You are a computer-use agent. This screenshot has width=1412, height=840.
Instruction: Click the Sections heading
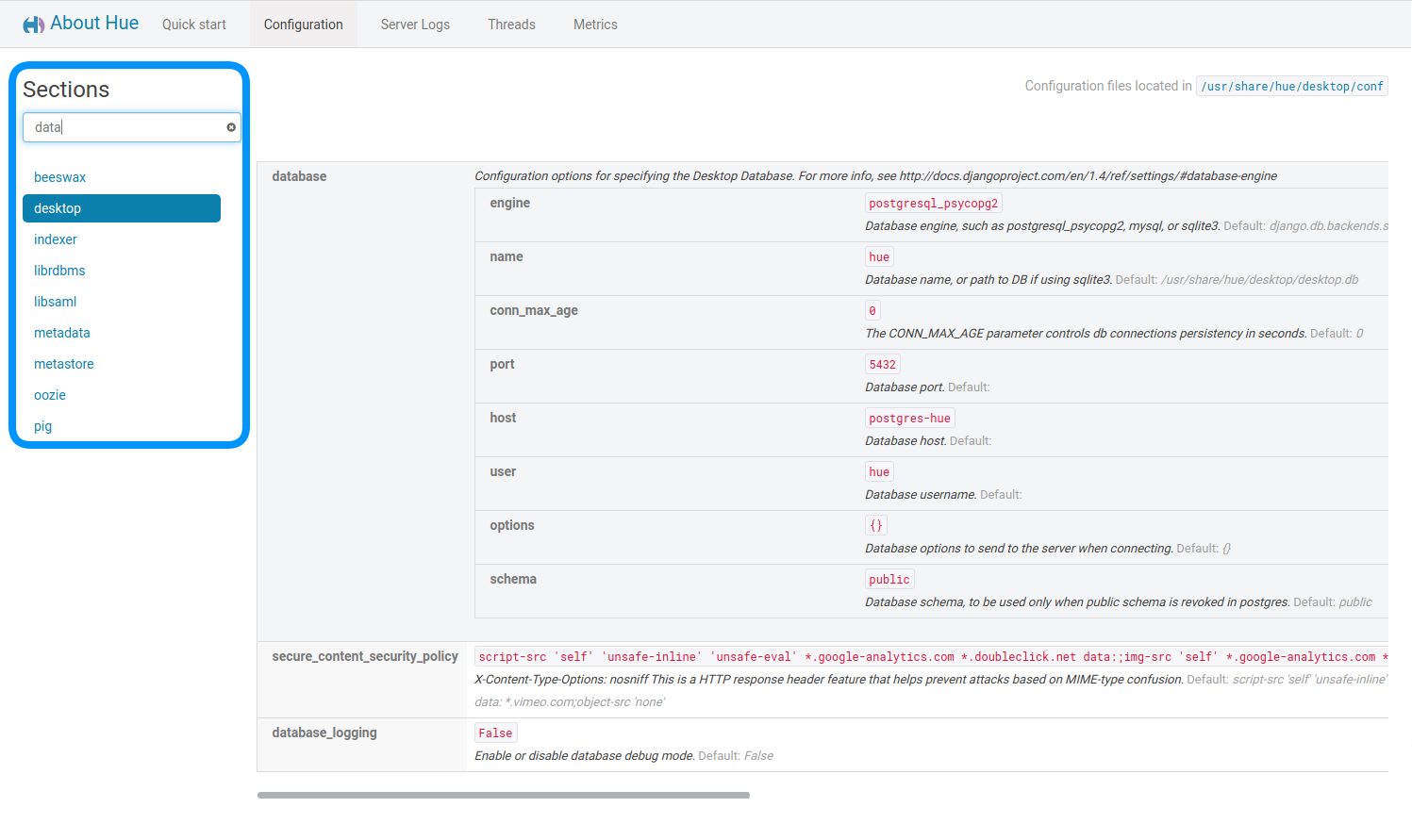point(66,90)
